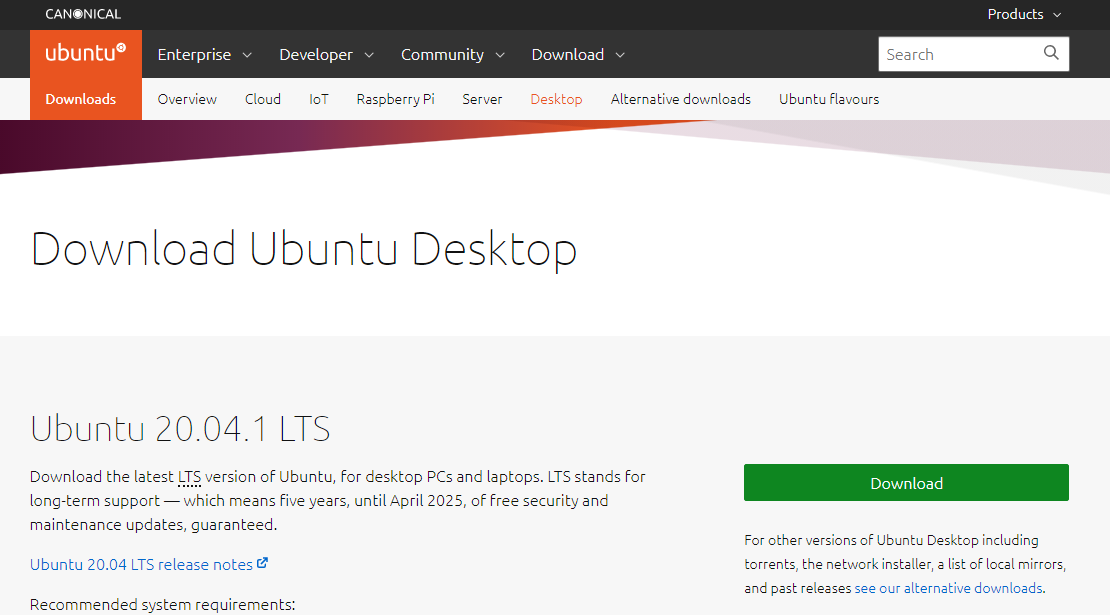This screenshot has height=615, width=1110.
Task: Open the Download navigation dropdown
Action: 578,55
